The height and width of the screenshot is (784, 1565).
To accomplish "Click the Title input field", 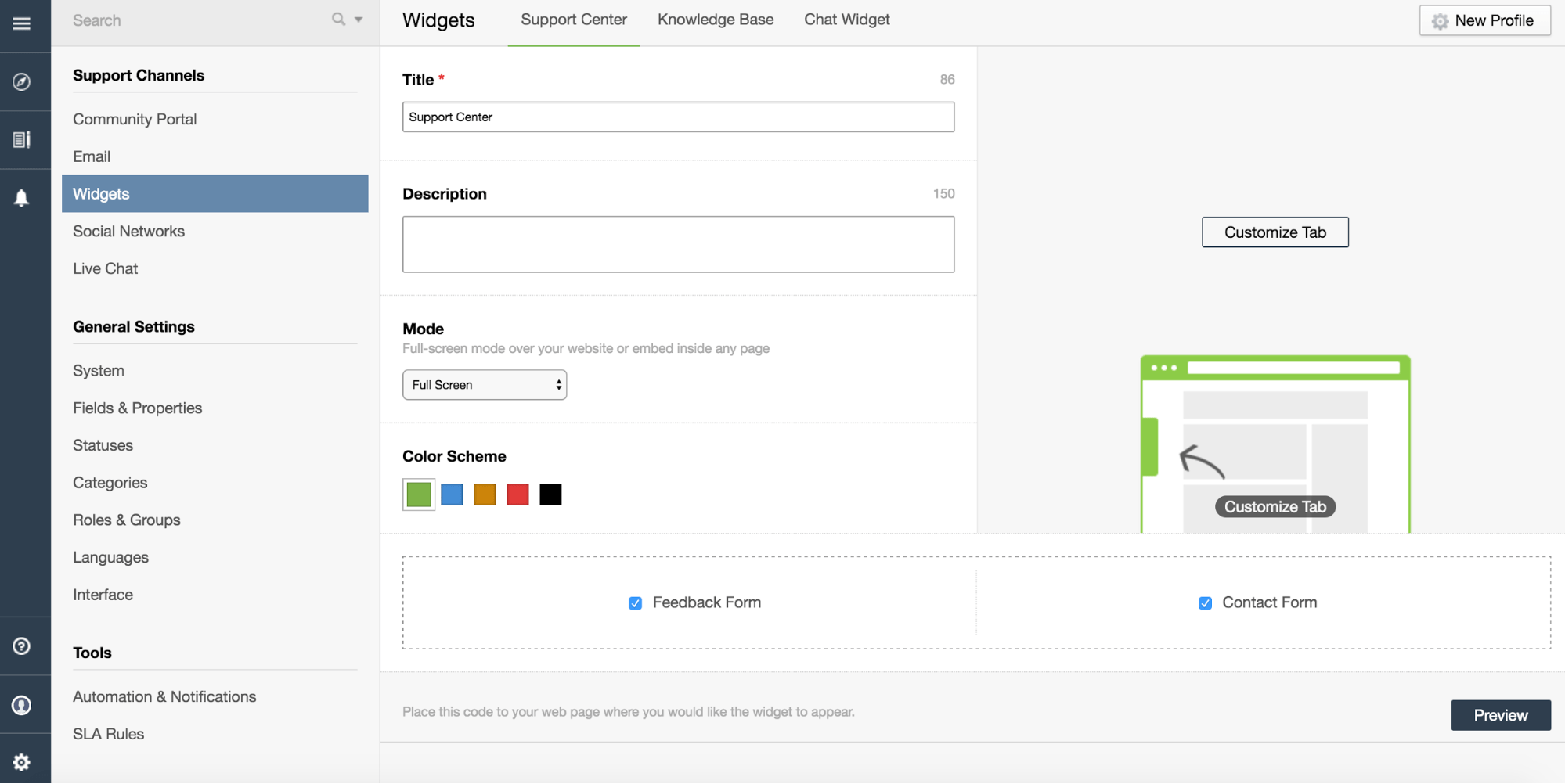I will pyautogui.click(x=678, y=117).
